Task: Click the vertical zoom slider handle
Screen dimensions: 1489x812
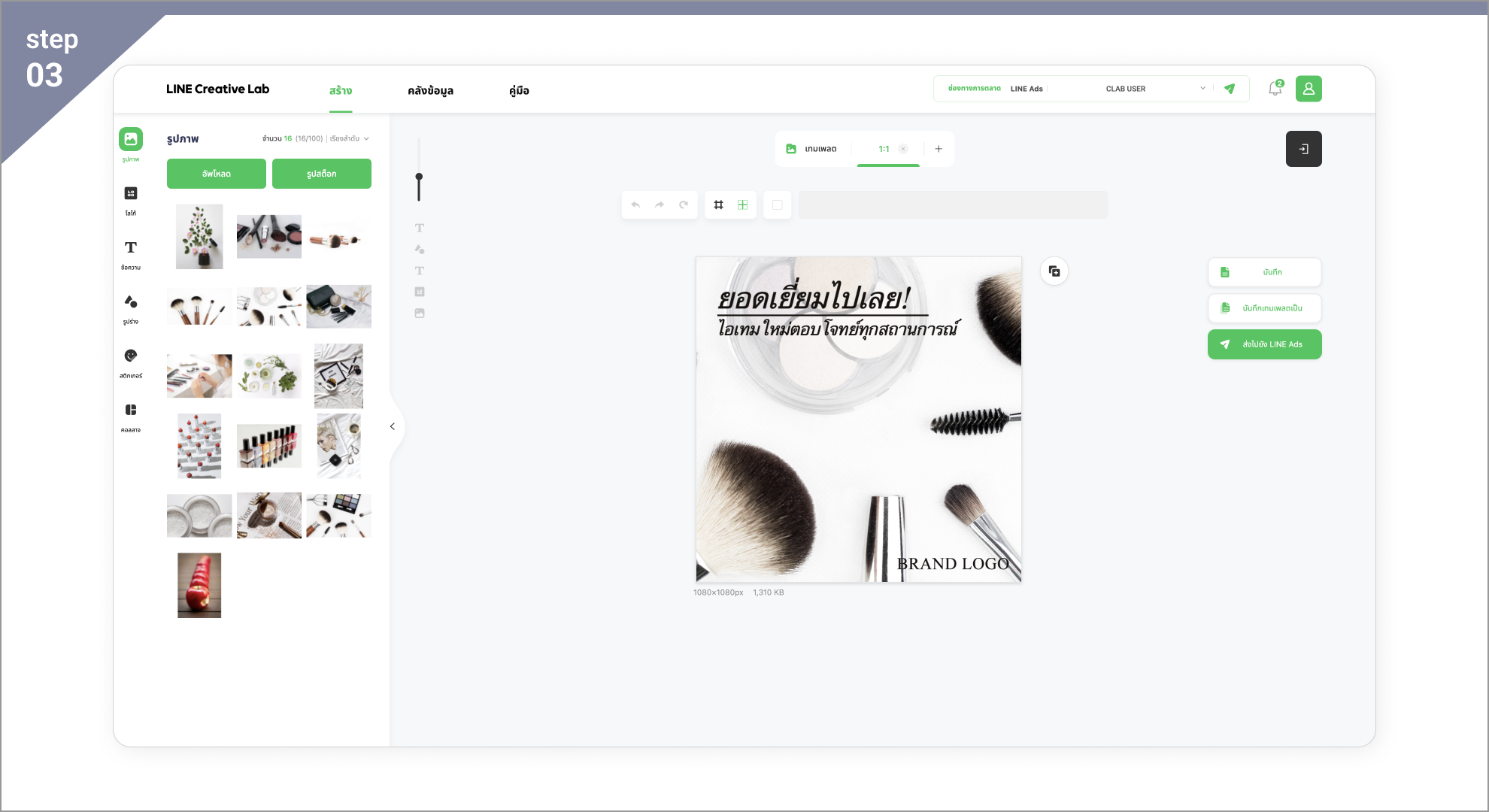Action: pyautogui.click(x=419, y=177)
